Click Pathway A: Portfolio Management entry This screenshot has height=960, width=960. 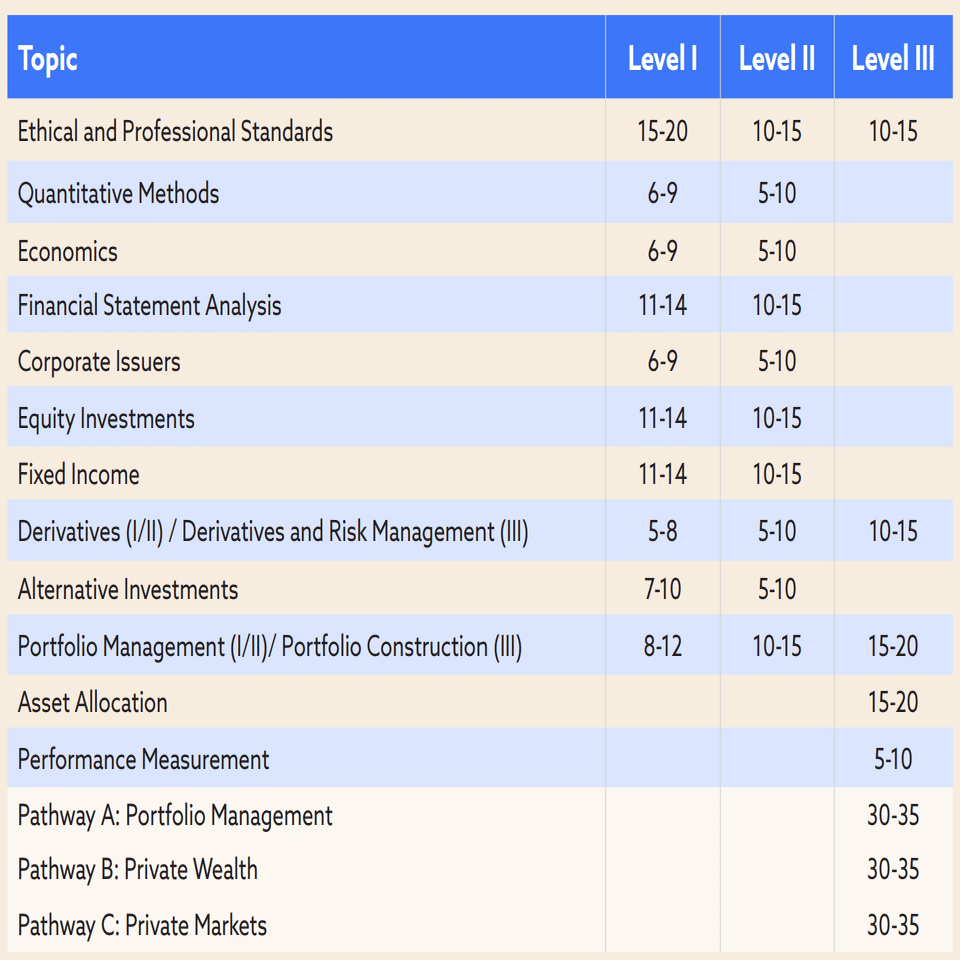pyautogui.click(x=174, y=815)
